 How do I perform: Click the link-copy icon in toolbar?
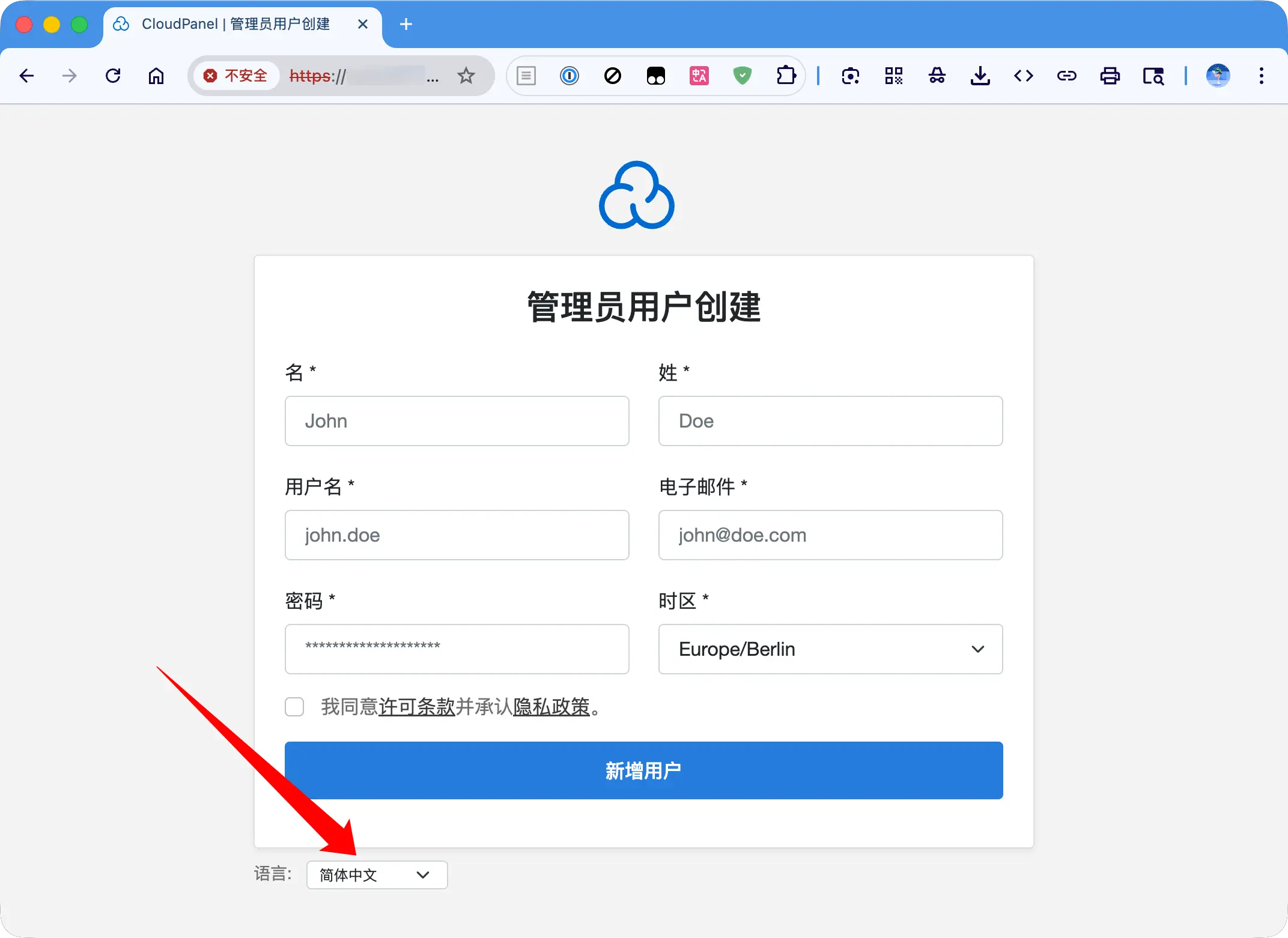coord(1067,76)
